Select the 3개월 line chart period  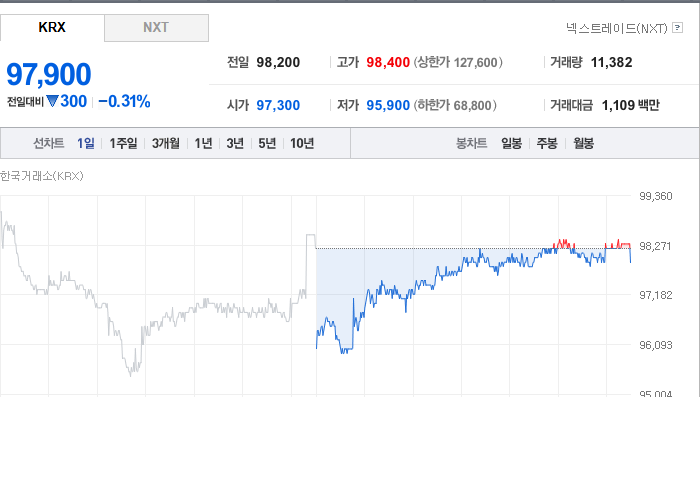click(166, 143)
